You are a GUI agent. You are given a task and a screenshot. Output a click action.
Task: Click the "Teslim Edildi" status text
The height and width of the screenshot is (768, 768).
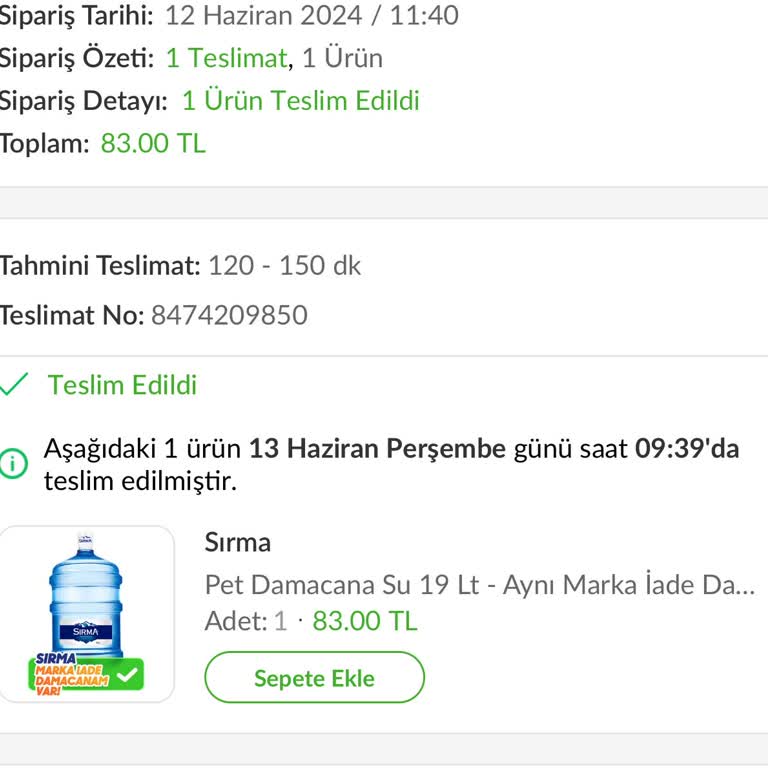(122, 385)
